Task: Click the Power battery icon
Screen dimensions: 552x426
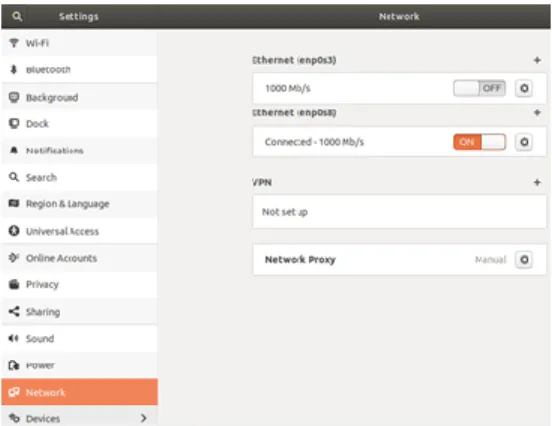Action: 14,365
